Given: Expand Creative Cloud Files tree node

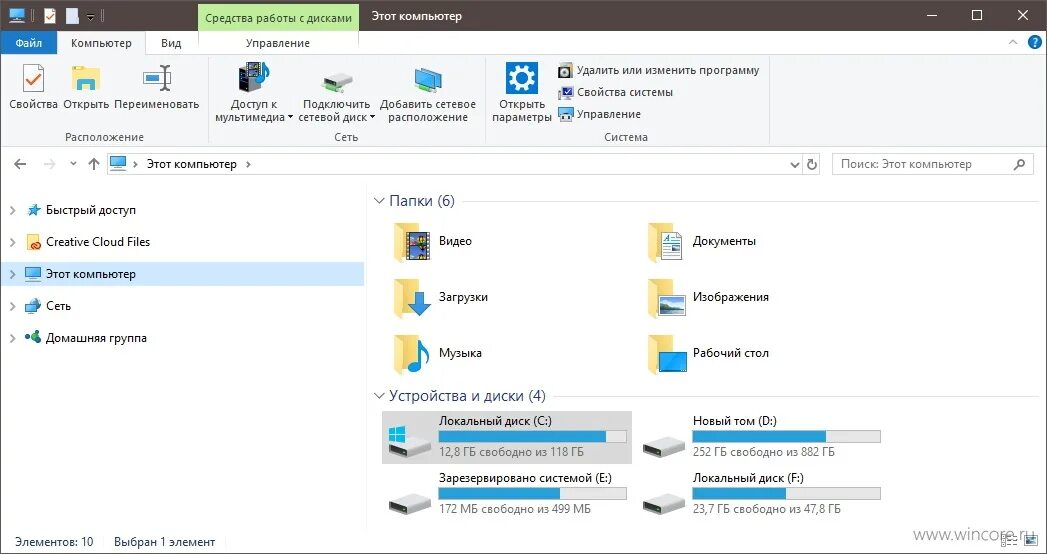Looking at the screenshot, I should point(13,242).
